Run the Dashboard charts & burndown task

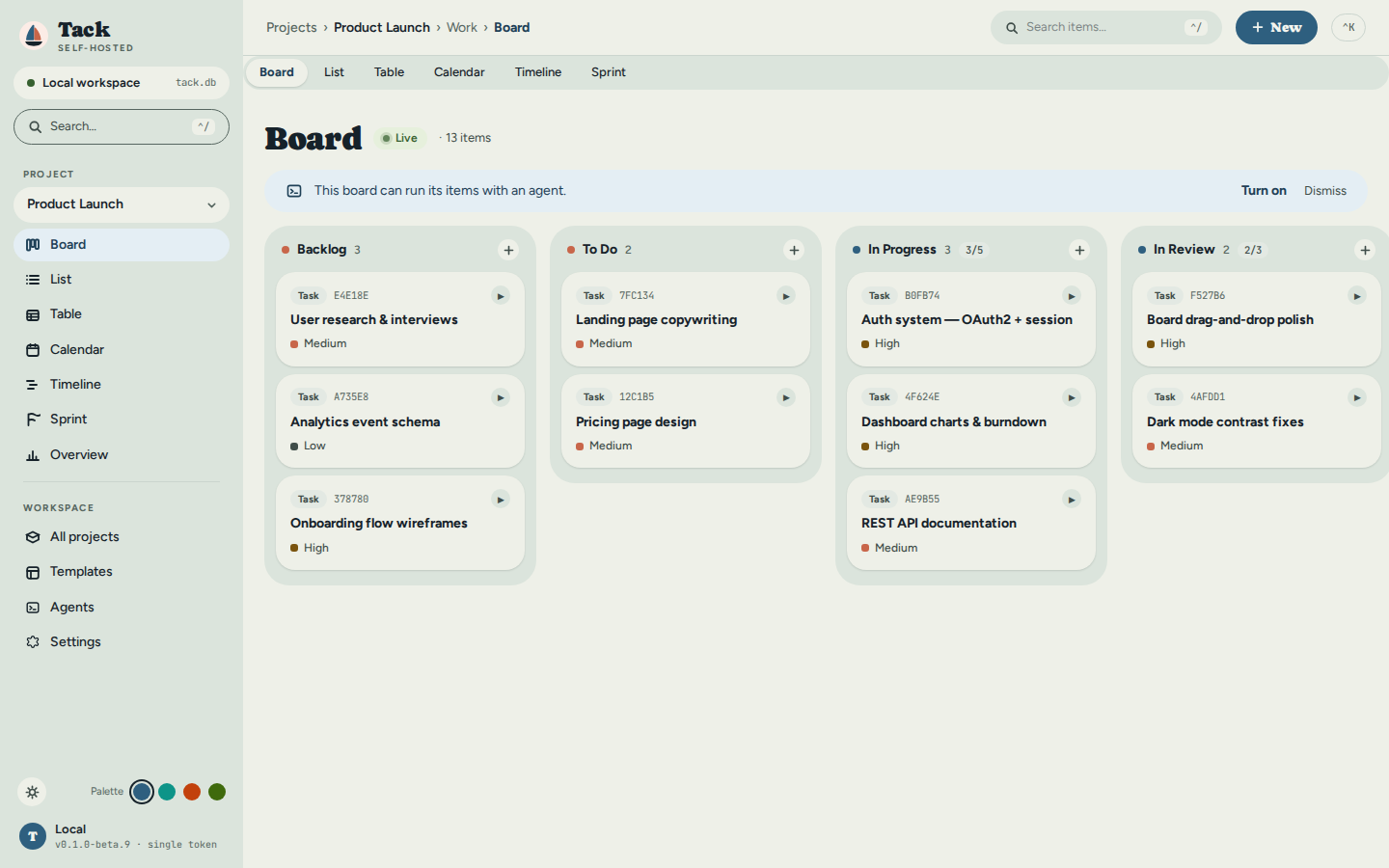pyautogui.click(x=1072, y=397)
